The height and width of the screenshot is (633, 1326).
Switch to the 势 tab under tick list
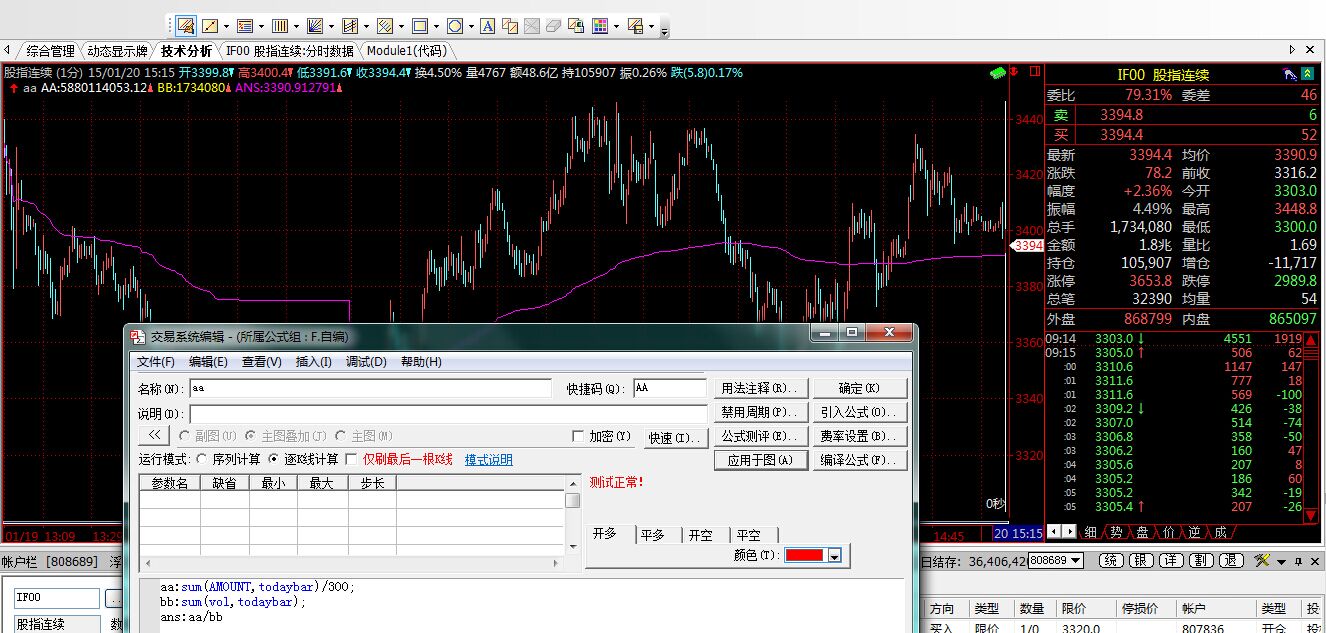pos(1116,532)
